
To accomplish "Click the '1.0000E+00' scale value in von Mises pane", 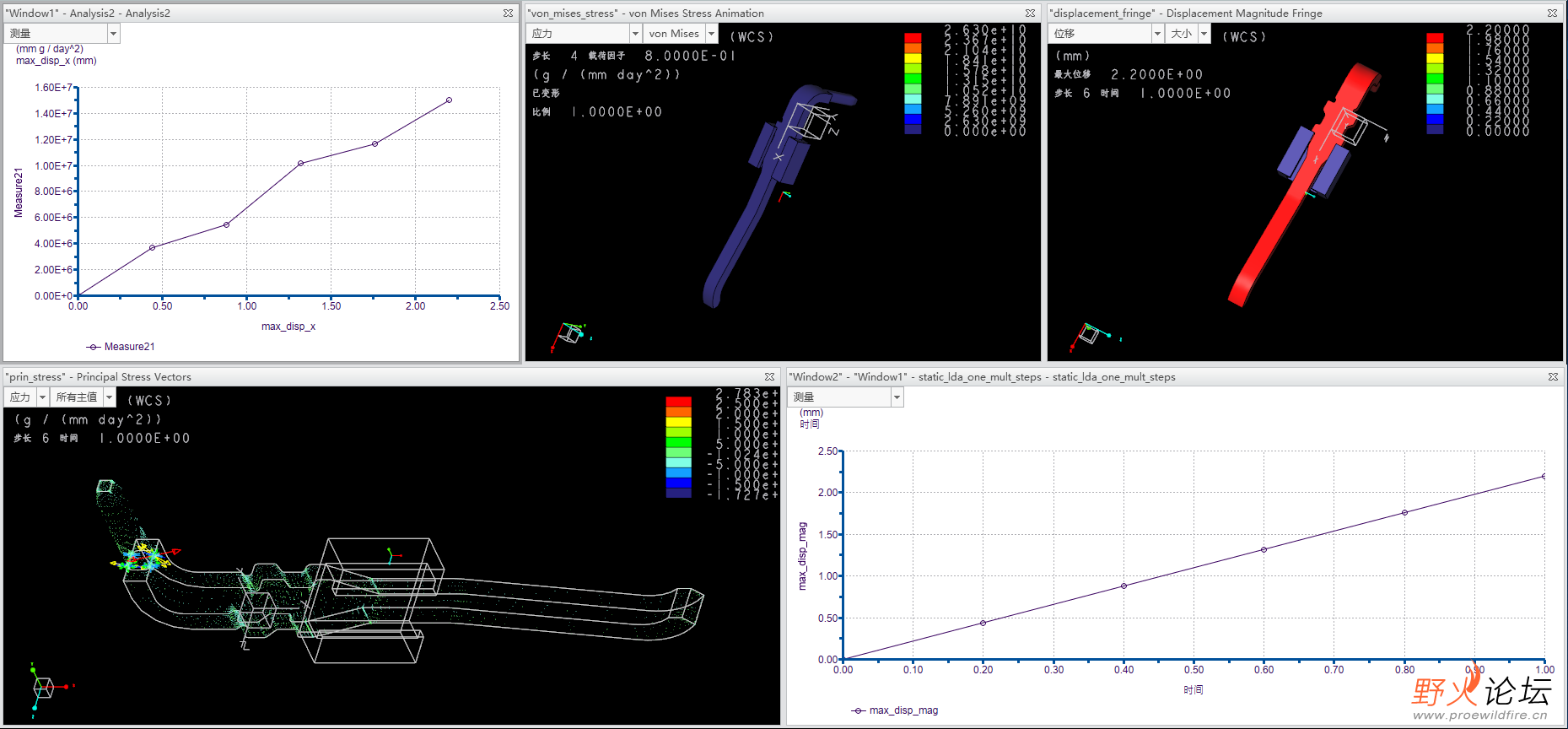I will click(x=617, y=112).
